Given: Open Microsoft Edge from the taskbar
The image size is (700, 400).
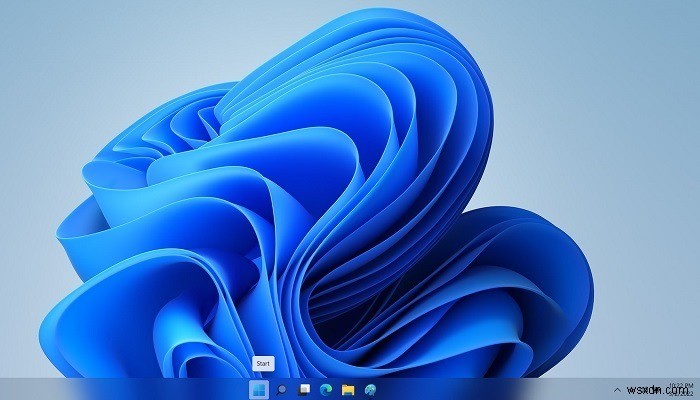Looking at the screenshot, I should [326, 390].
